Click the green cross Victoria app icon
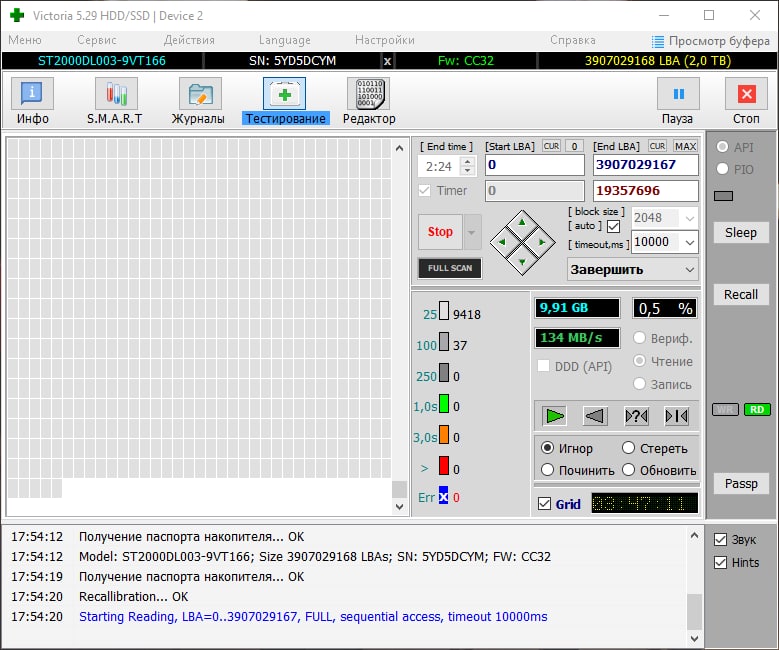 [x=17, y=15]
